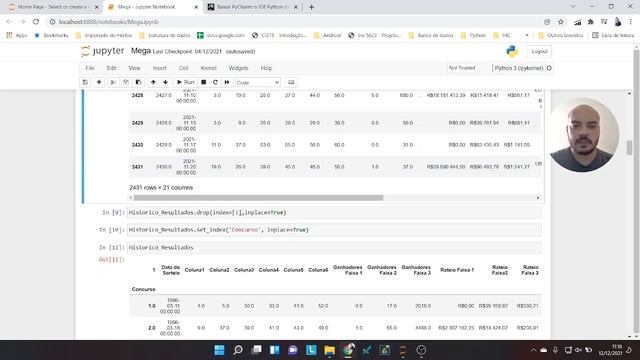Focus cell In [9] drop code
This screenshot has width=640, height=360.
coord(334,213)
